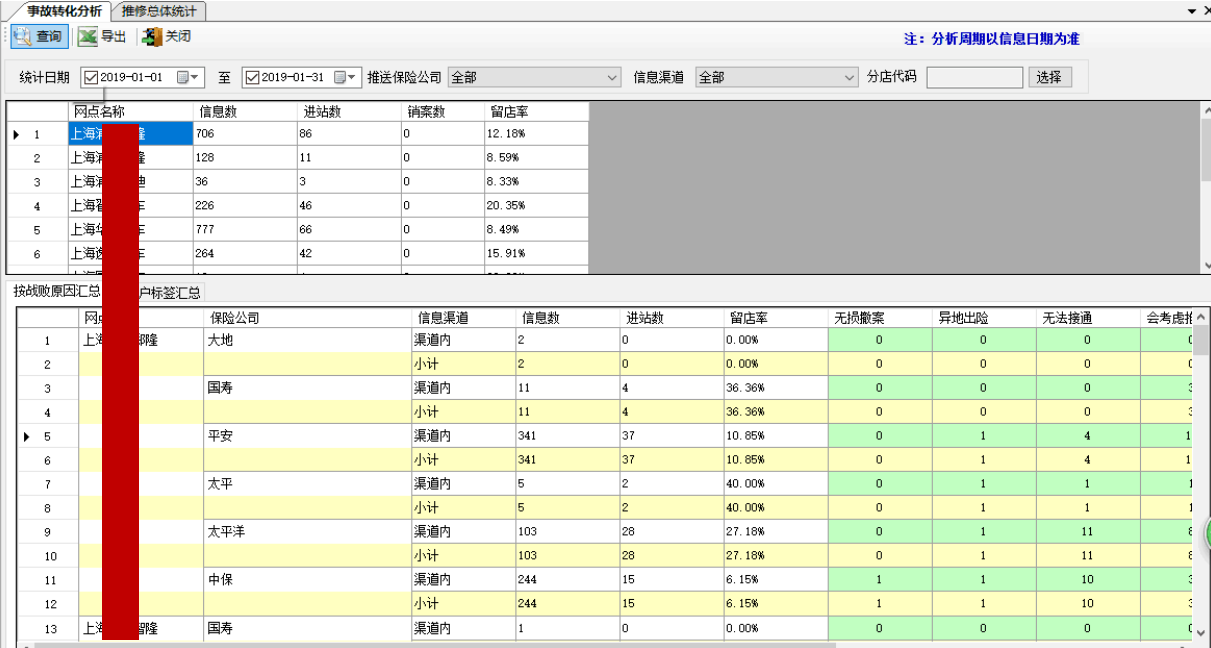The width and height of the screenshot is (1211, 648).
Task: Open the 按战败原因汇总 sub-tab
Action: 56,292
